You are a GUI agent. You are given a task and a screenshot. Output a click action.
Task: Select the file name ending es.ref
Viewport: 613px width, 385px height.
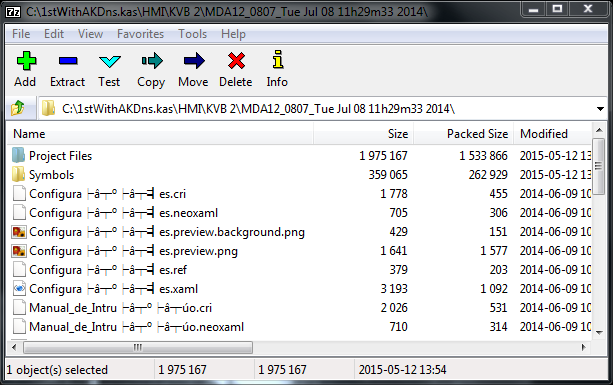click(x=108, y=270)
